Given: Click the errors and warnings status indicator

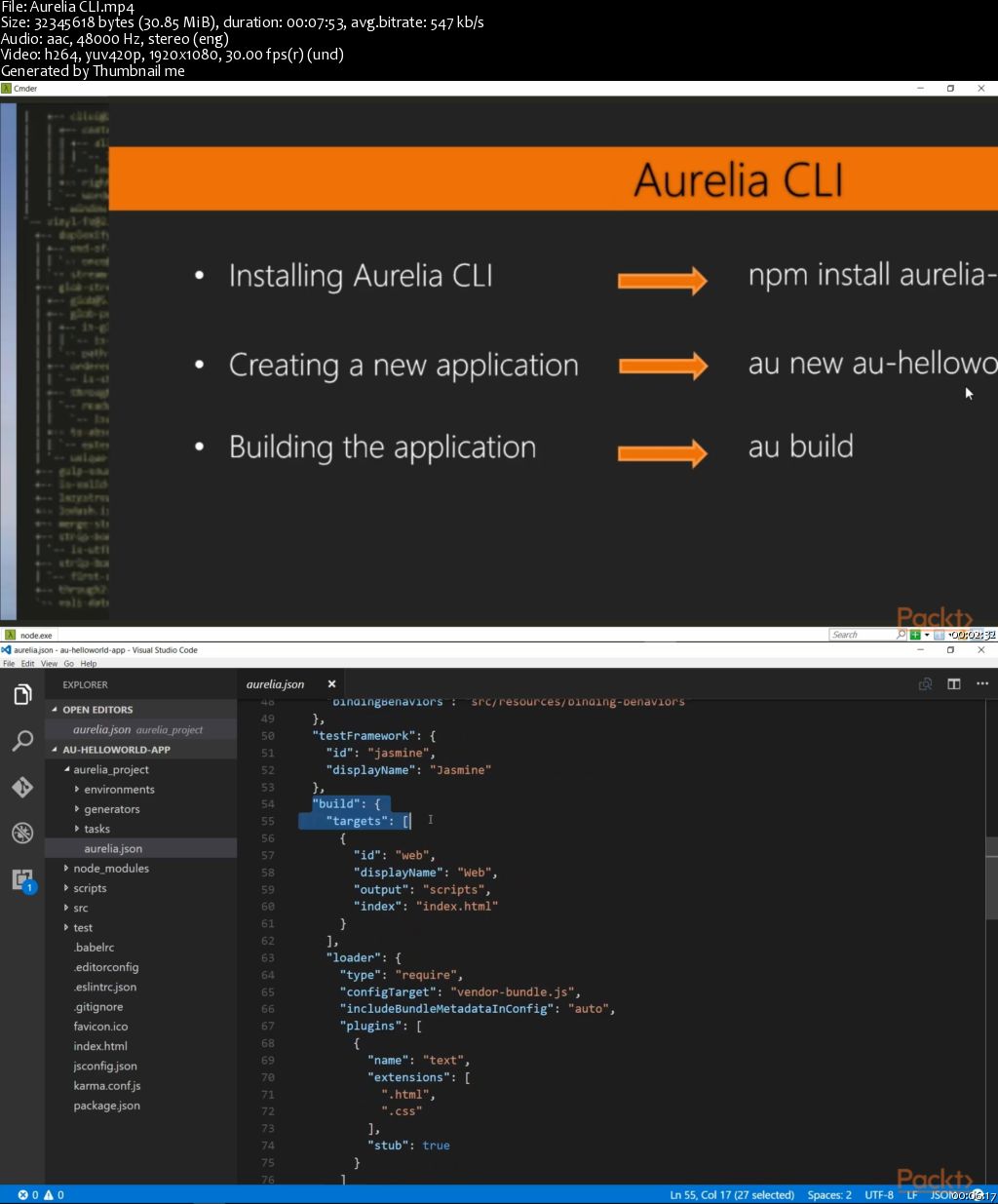Looking at the screenshot, I should point(41,1194).
